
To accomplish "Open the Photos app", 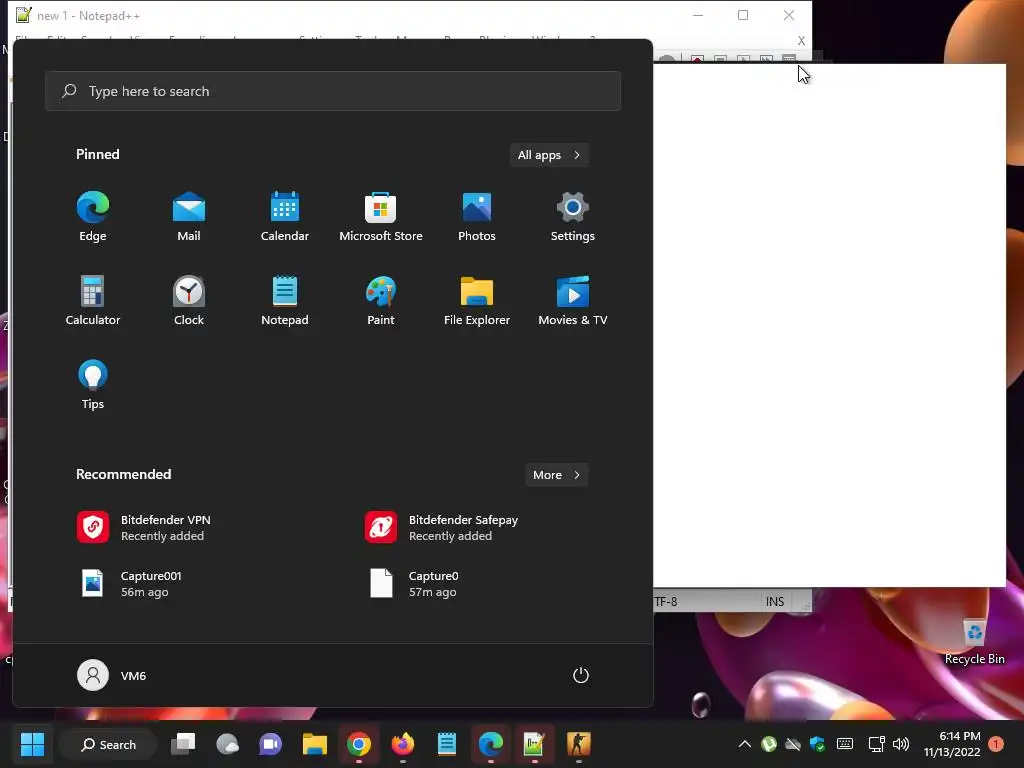I will click(x=477, y=217).
